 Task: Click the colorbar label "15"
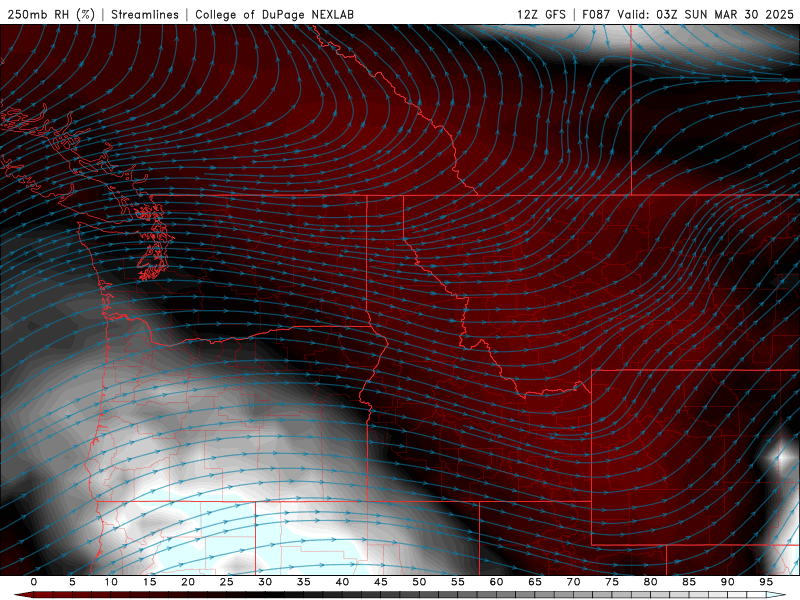click(149, 582)
